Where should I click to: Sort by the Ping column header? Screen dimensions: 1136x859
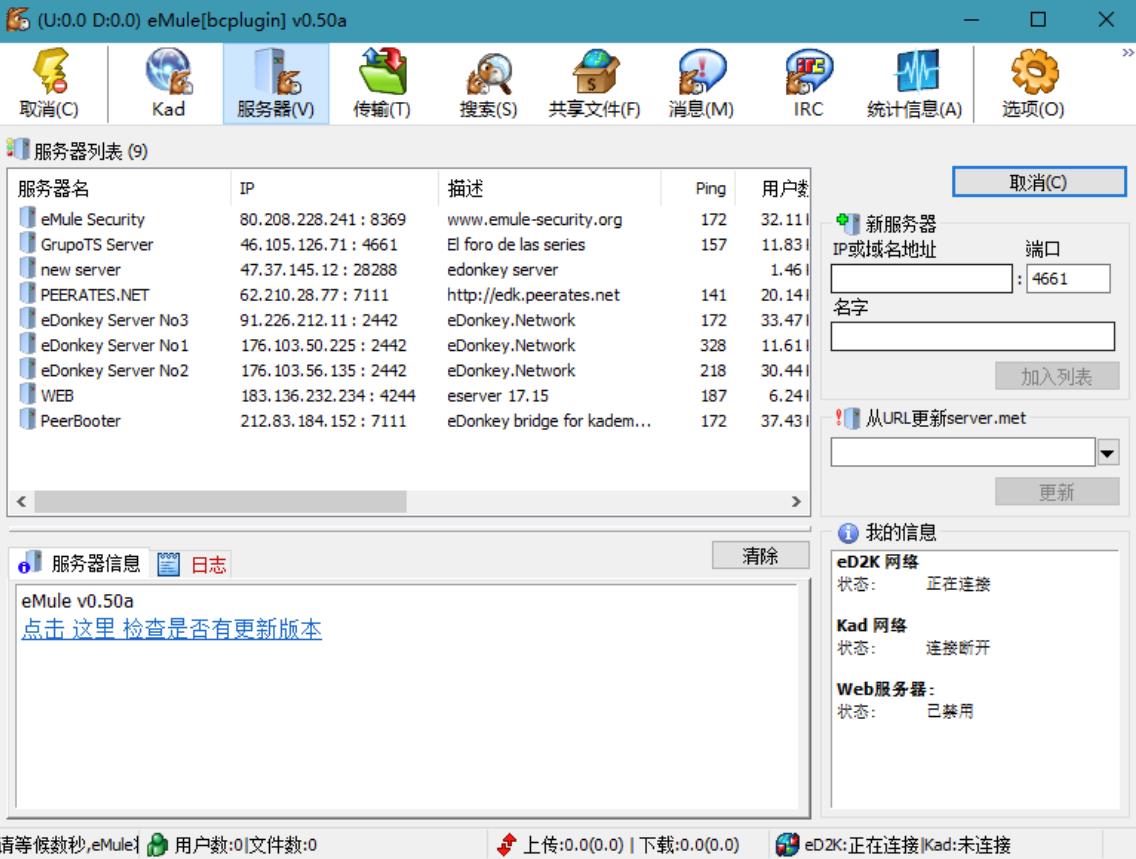698,189
